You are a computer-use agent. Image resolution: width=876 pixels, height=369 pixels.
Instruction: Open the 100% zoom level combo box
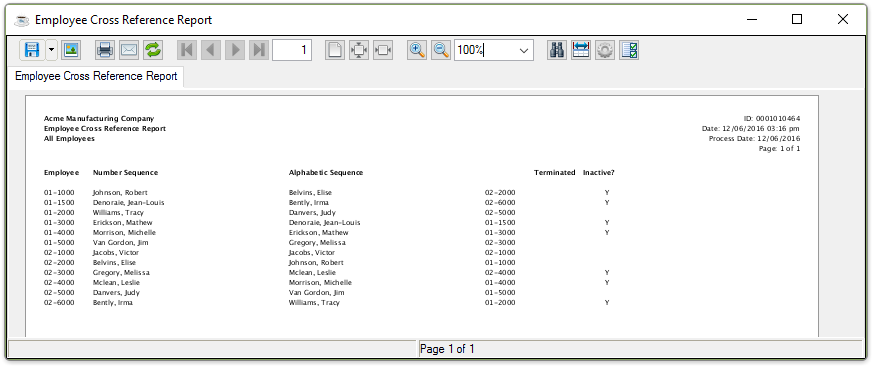pos(494,50)
